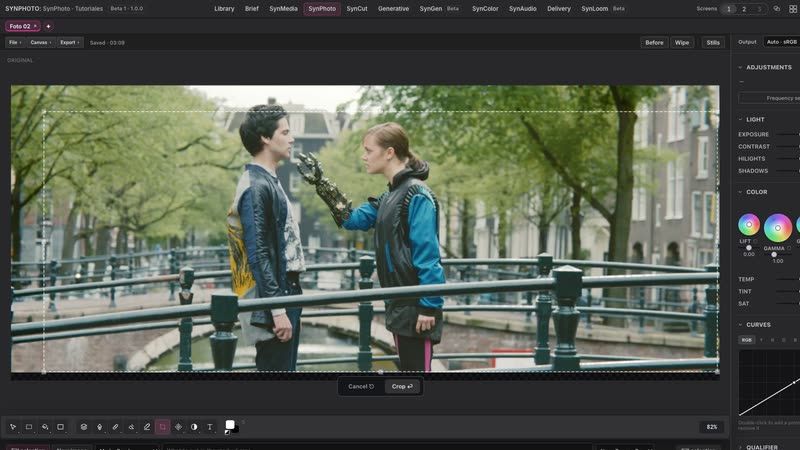
Task: Open the Delivery workspace
Action: click(559, 9)
